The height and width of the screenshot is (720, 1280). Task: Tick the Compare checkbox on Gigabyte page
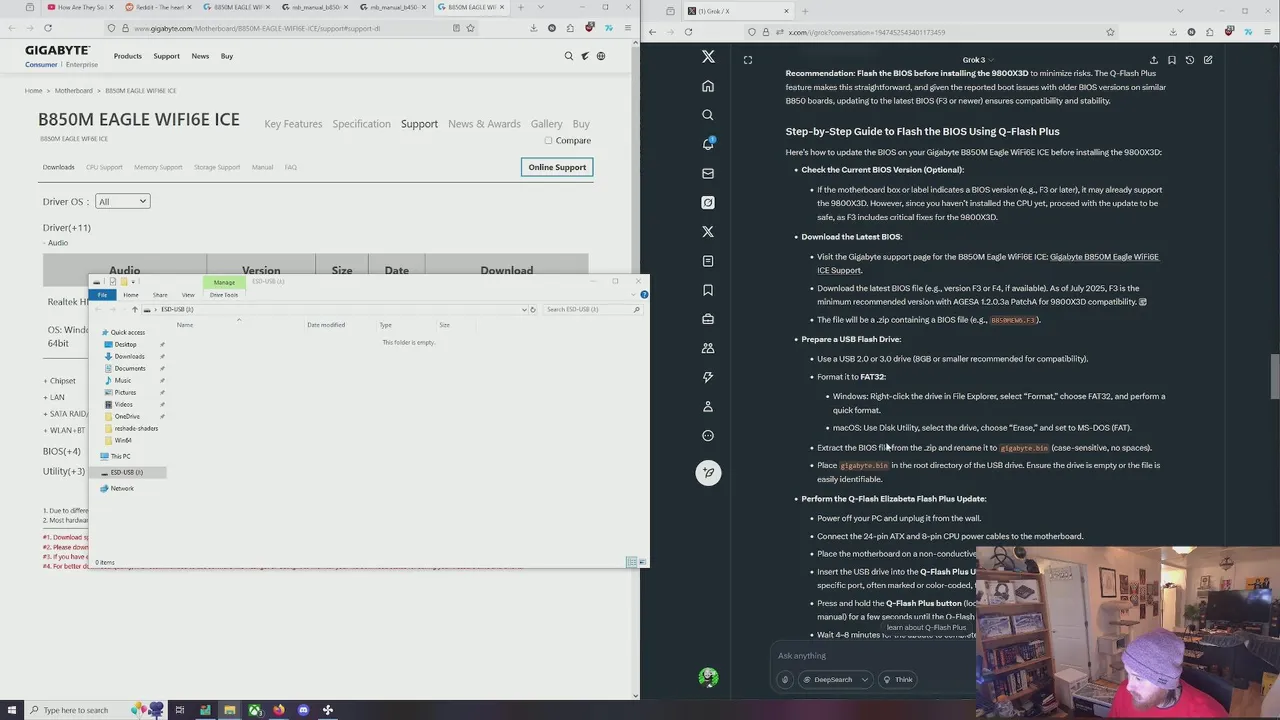[x=548, y=140]
